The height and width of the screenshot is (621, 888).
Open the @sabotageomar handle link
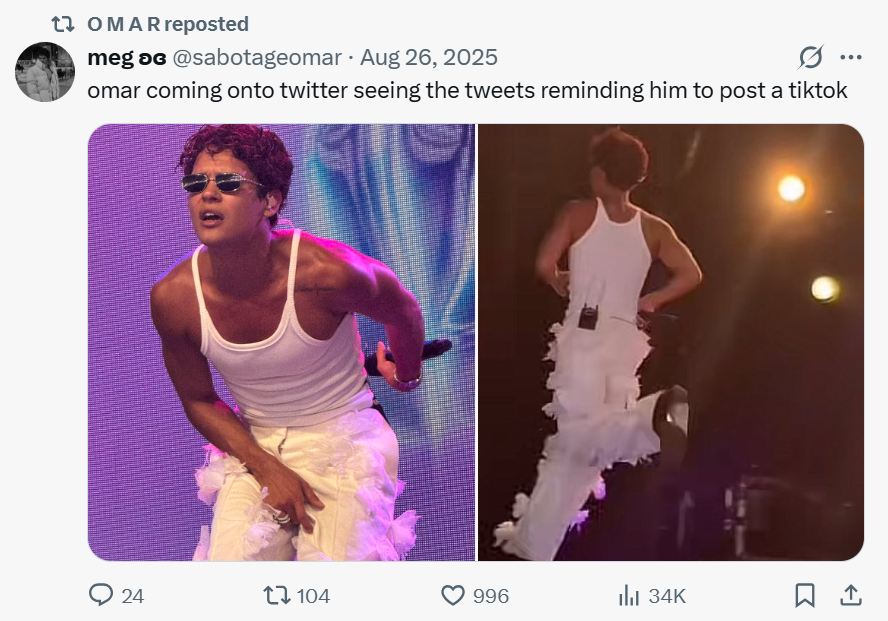[x=257, y=57]
